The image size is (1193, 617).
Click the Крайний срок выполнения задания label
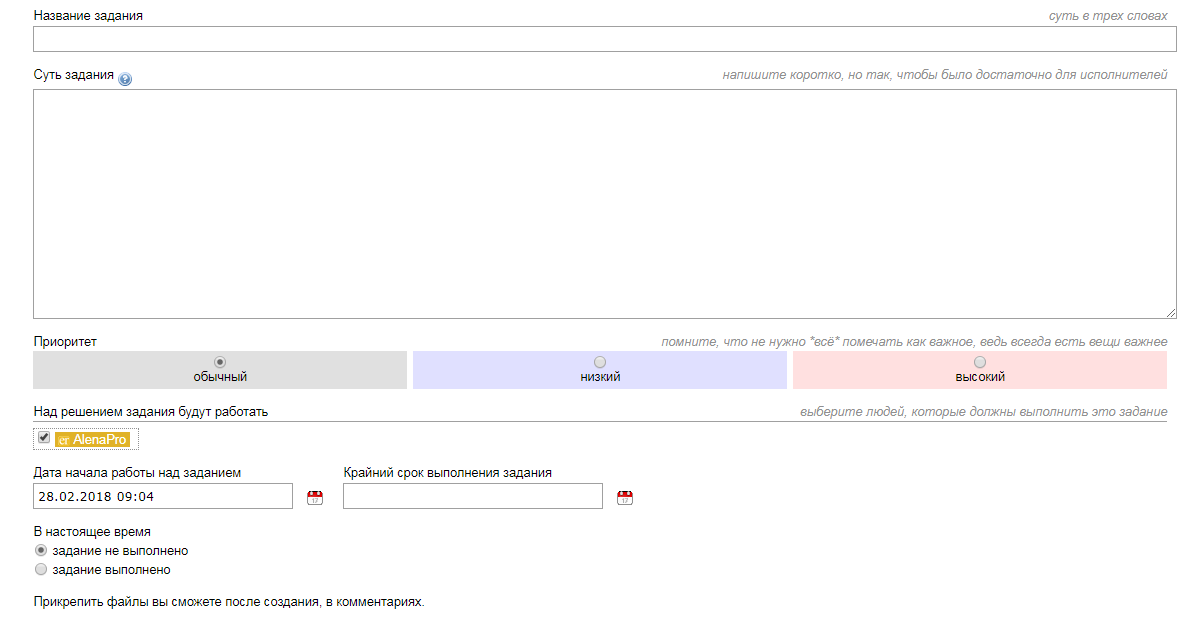pyautogui.click(x=447, y=472)
